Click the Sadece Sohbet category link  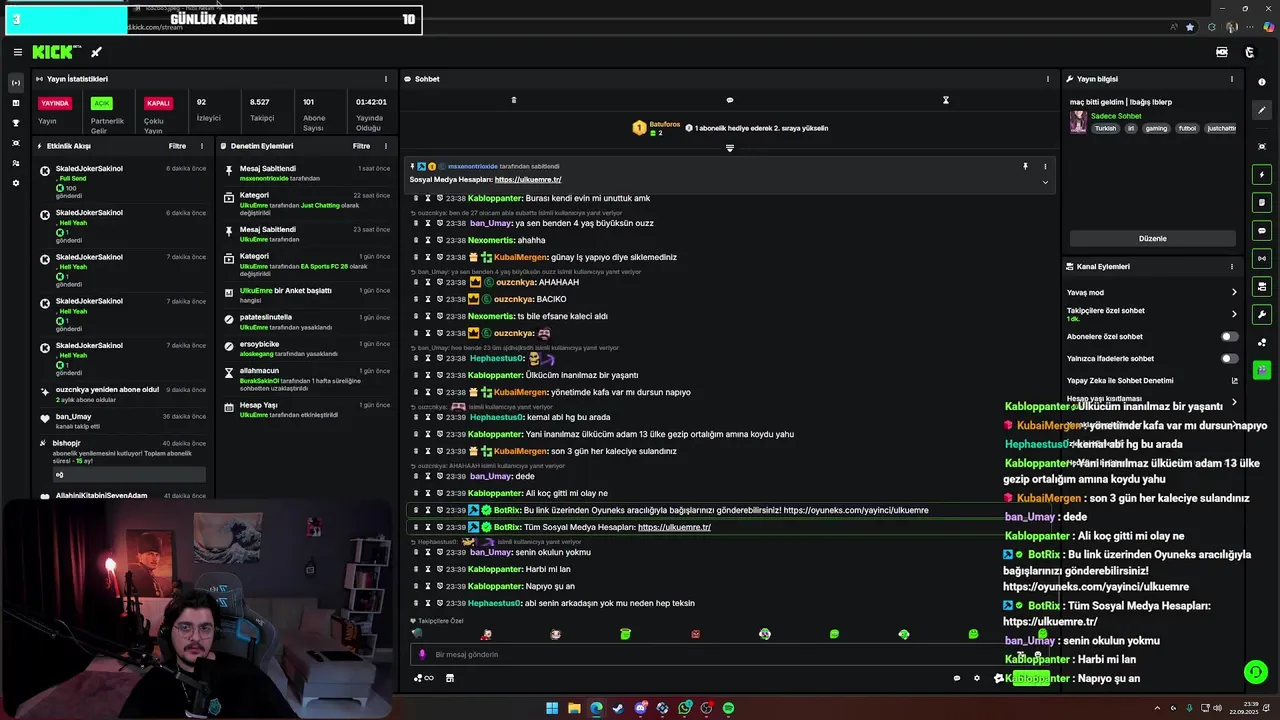1116,116
